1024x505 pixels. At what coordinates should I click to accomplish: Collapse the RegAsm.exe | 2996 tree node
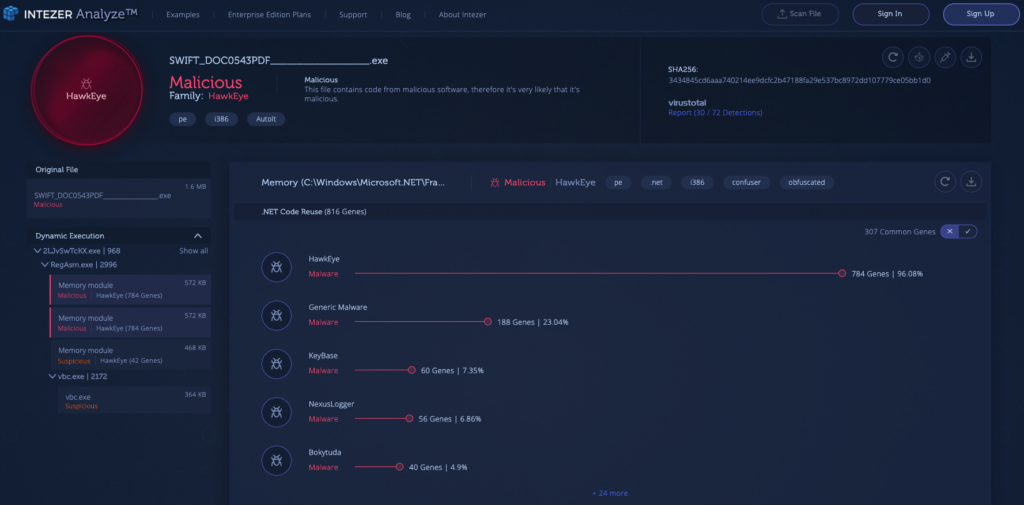(45, 265)
